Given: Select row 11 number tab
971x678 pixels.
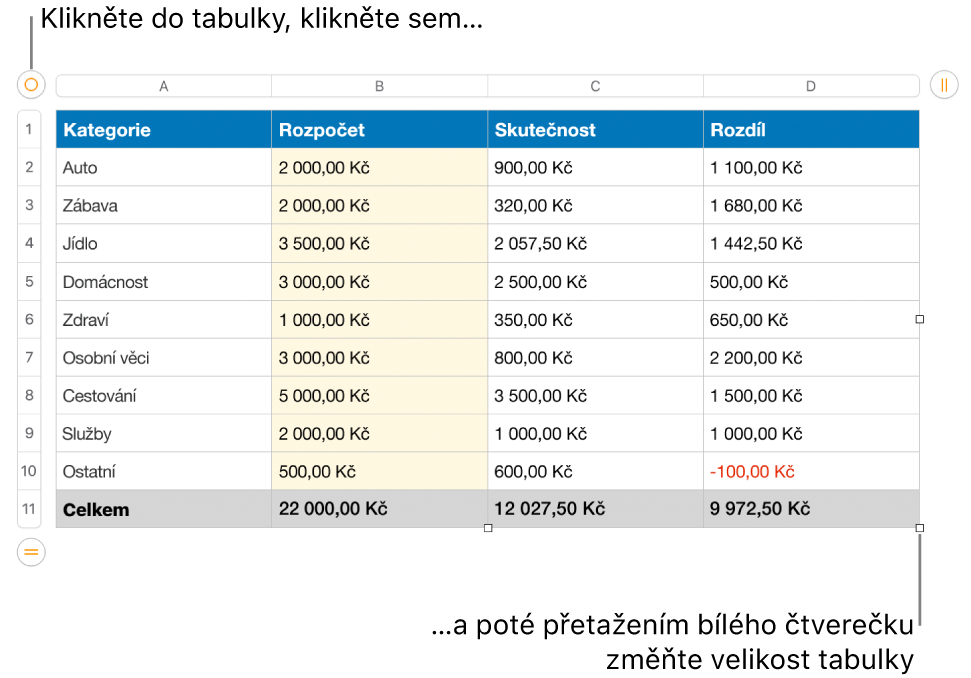Looking at the screenshot, I should tap(29, 509).
